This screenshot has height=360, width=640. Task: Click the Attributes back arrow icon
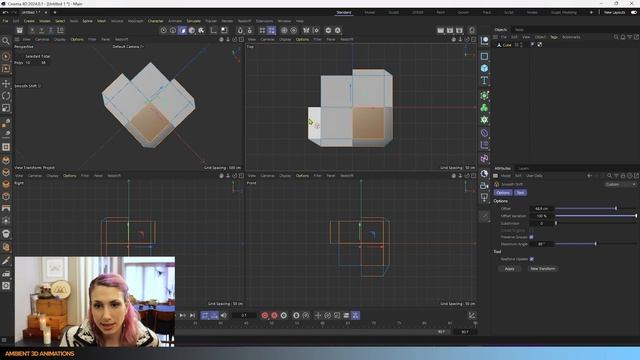click(589, 176)
